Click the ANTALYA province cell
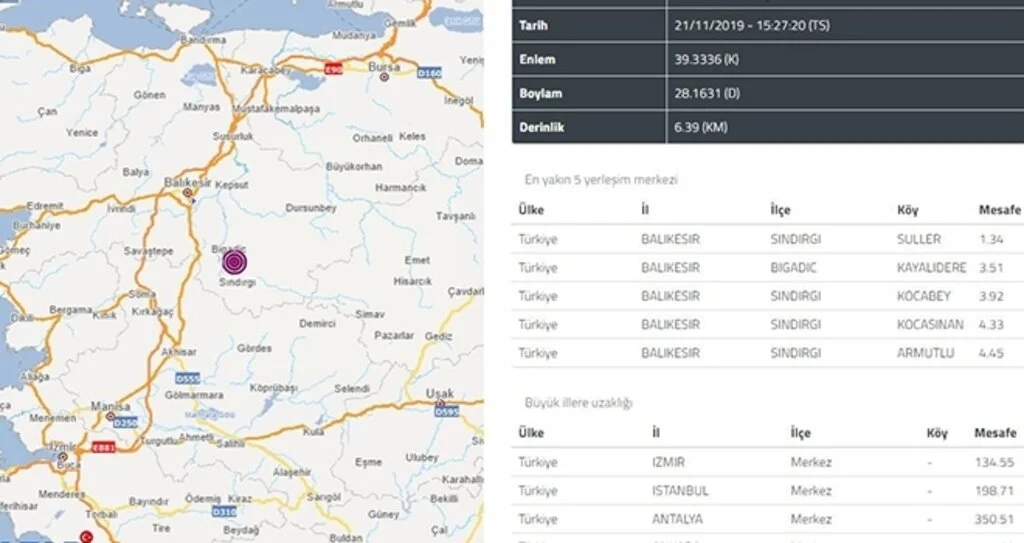1024x543 pixels. (x=677, y=519)
